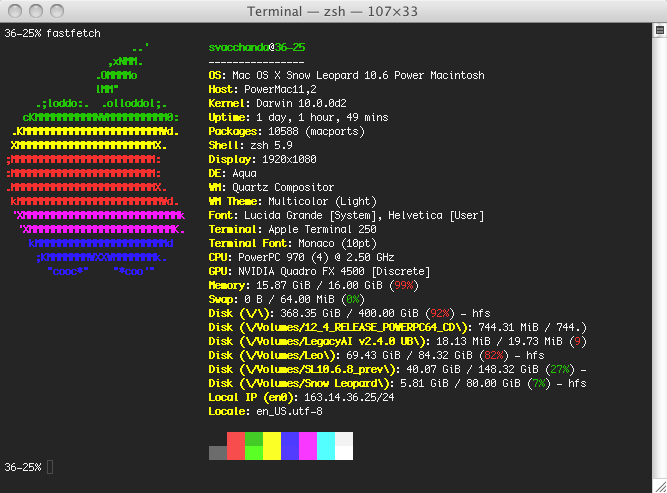The image size is (667, 493).
Task: Click the Uptime value '1 day, 1 hour, 49 mins'
Action: click(322, 117)
